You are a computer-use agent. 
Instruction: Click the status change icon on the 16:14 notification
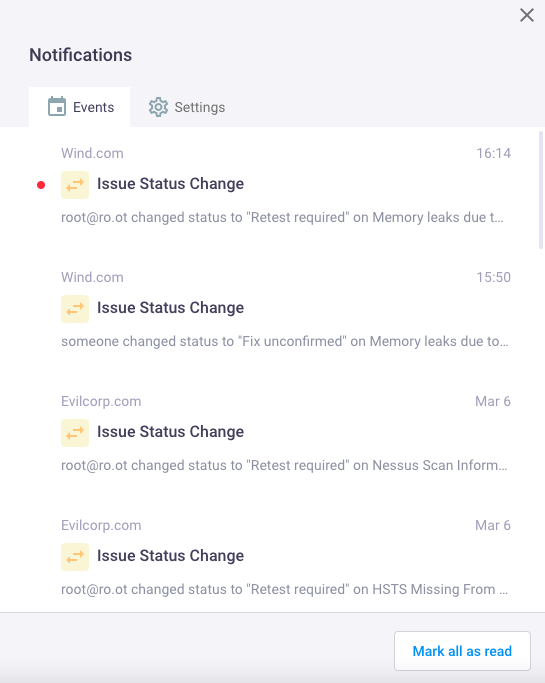click(75, 185)
